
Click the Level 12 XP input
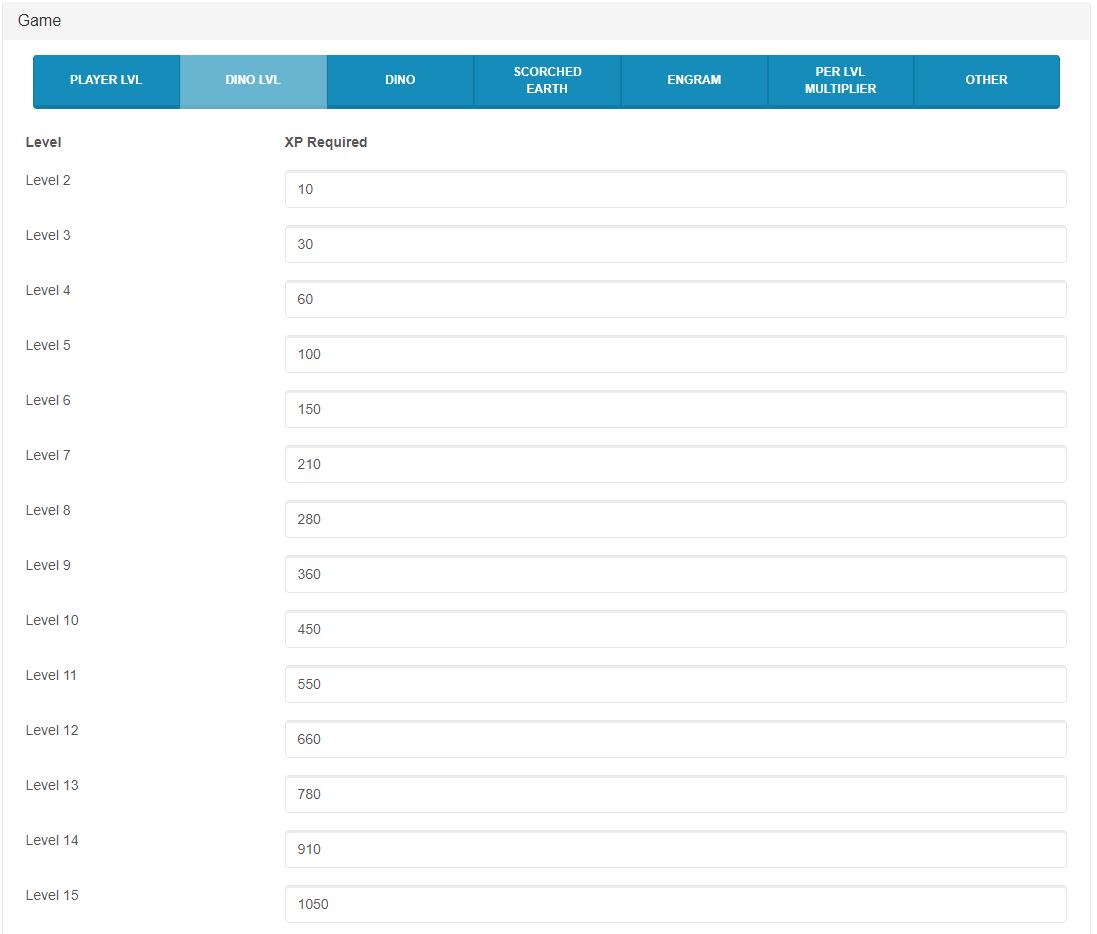tap(675, 739)
